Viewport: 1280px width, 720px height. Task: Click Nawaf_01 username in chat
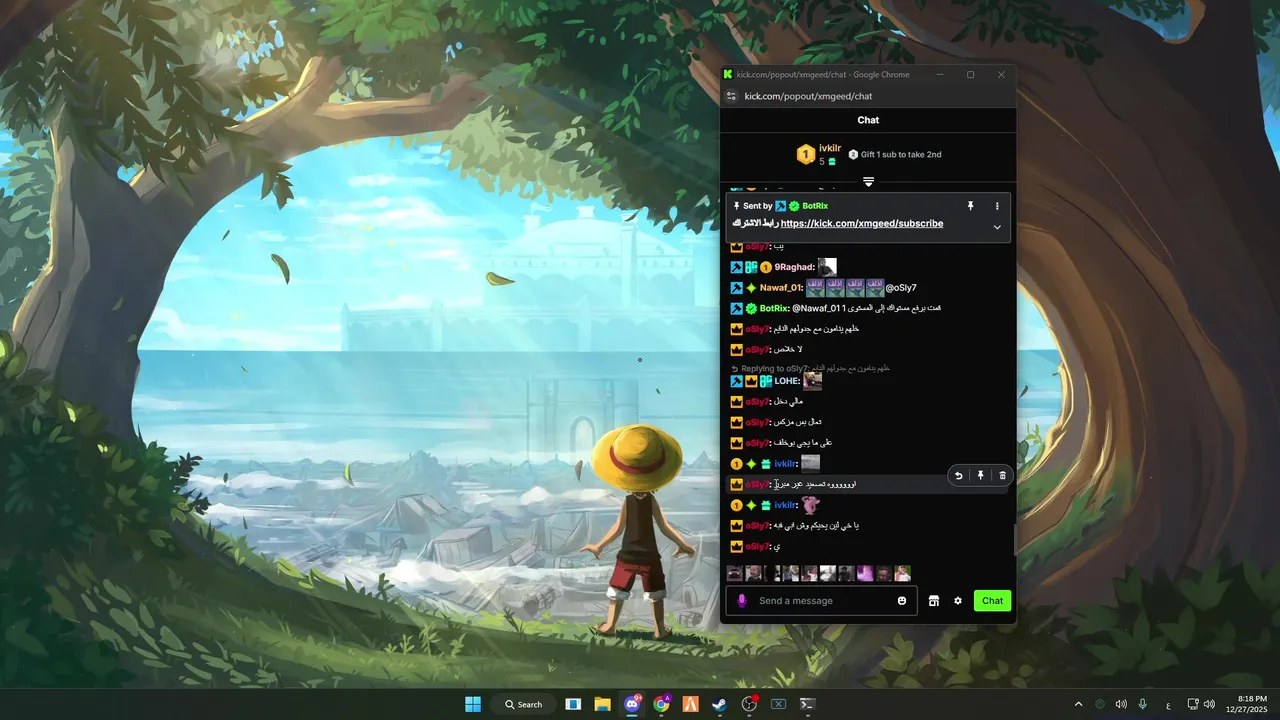coord(781,288)
